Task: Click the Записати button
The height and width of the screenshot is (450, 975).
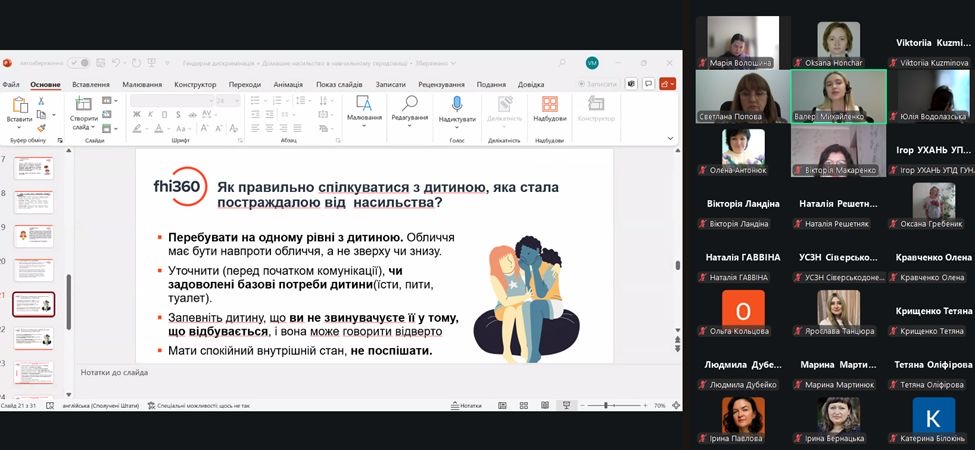Action: point(598,84)
